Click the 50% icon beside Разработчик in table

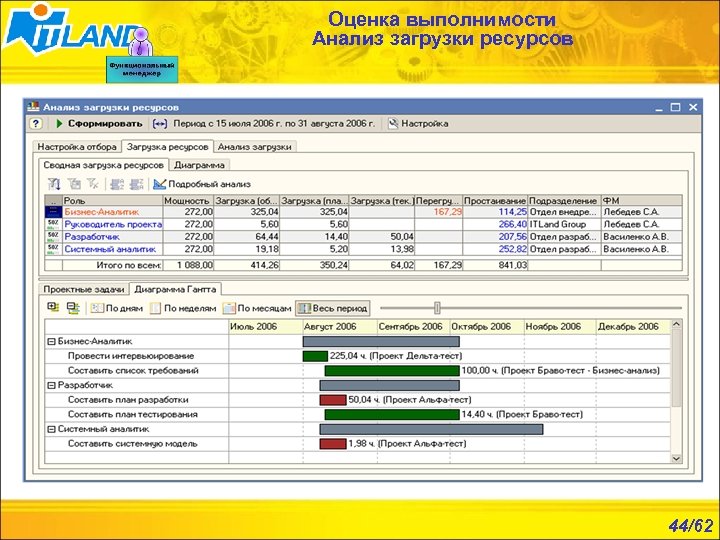pos(53,236)
